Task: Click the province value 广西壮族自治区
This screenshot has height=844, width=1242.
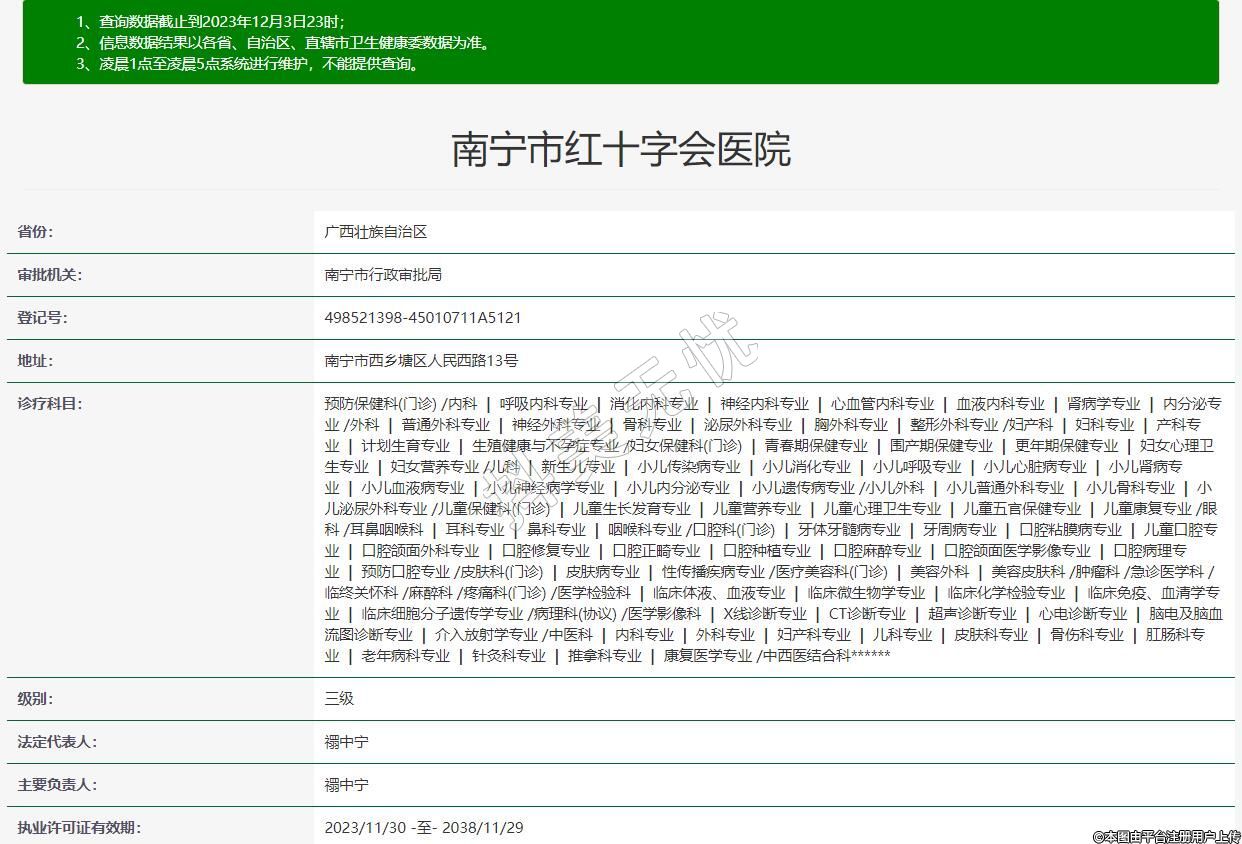Action: pyautogui.click(x=376, y=232)
